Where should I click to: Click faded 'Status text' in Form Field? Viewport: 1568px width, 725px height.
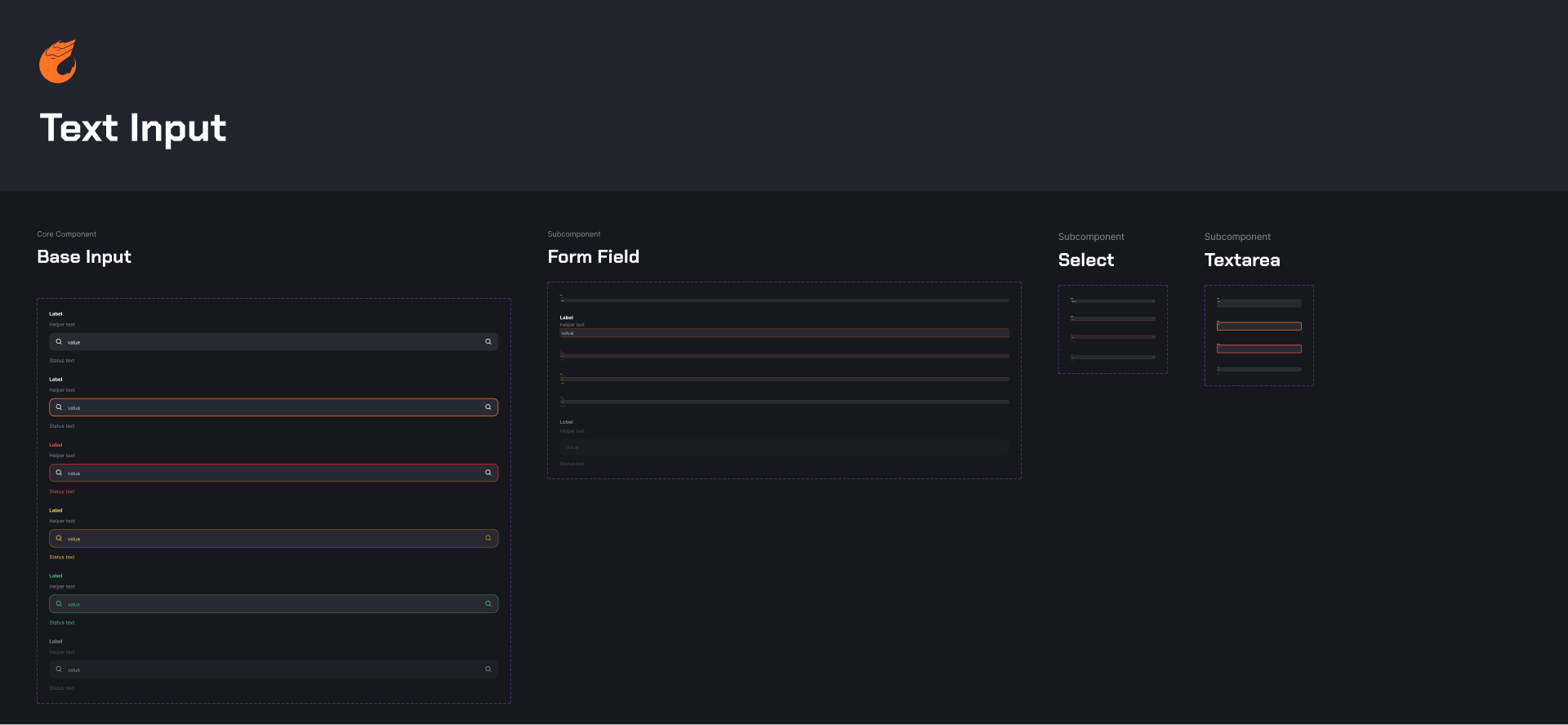coord(572,464)
